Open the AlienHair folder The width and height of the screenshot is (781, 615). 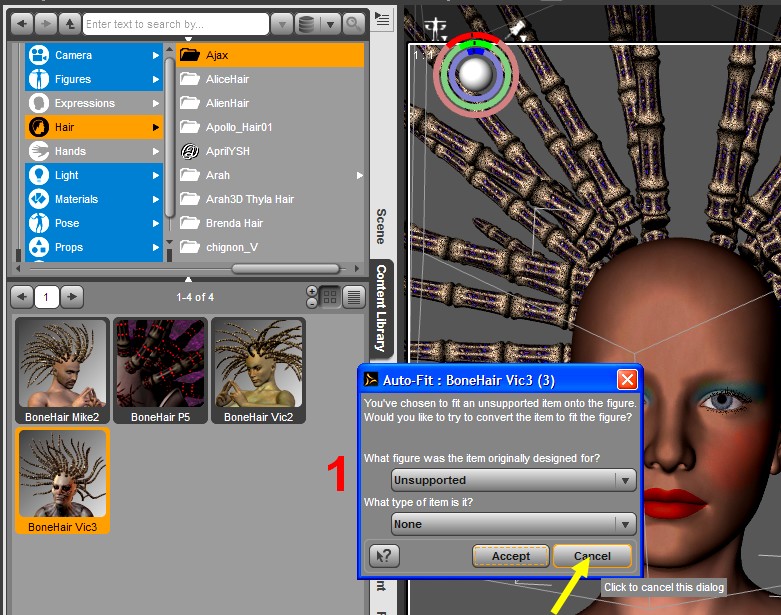pos(270,103)
